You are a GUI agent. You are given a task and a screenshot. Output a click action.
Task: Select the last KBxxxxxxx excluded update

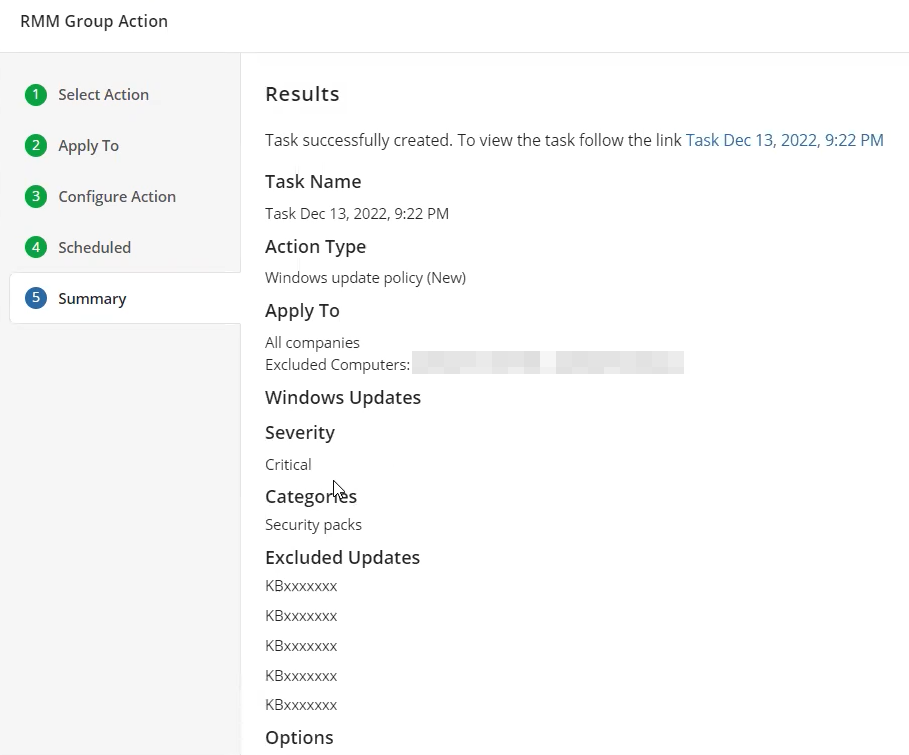pyautogui.click(x=301, y=705)
